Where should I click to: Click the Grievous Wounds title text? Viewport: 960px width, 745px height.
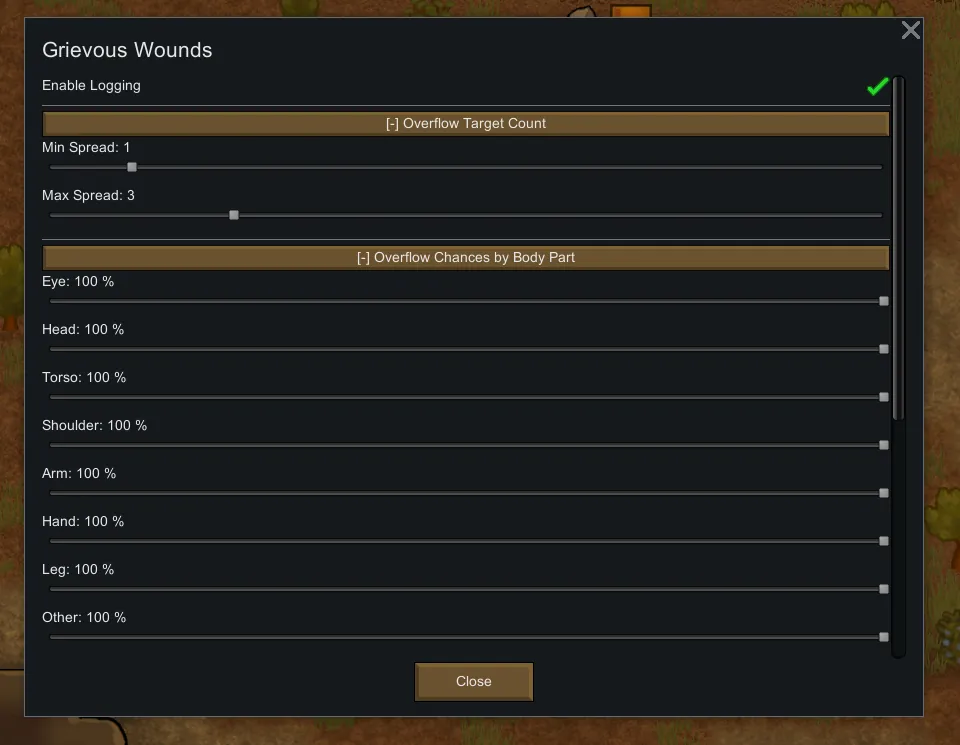(x=127, y=50)
